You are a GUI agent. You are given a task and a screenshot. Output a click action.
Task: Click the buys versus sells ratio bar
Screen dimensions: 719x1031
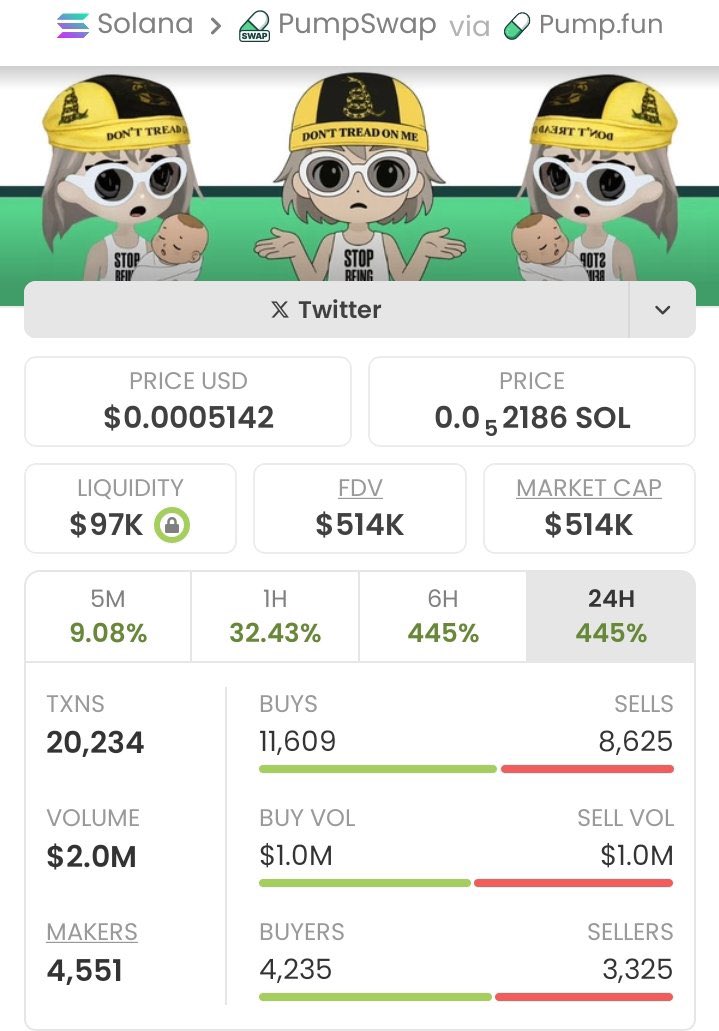(x=466, y=769)
